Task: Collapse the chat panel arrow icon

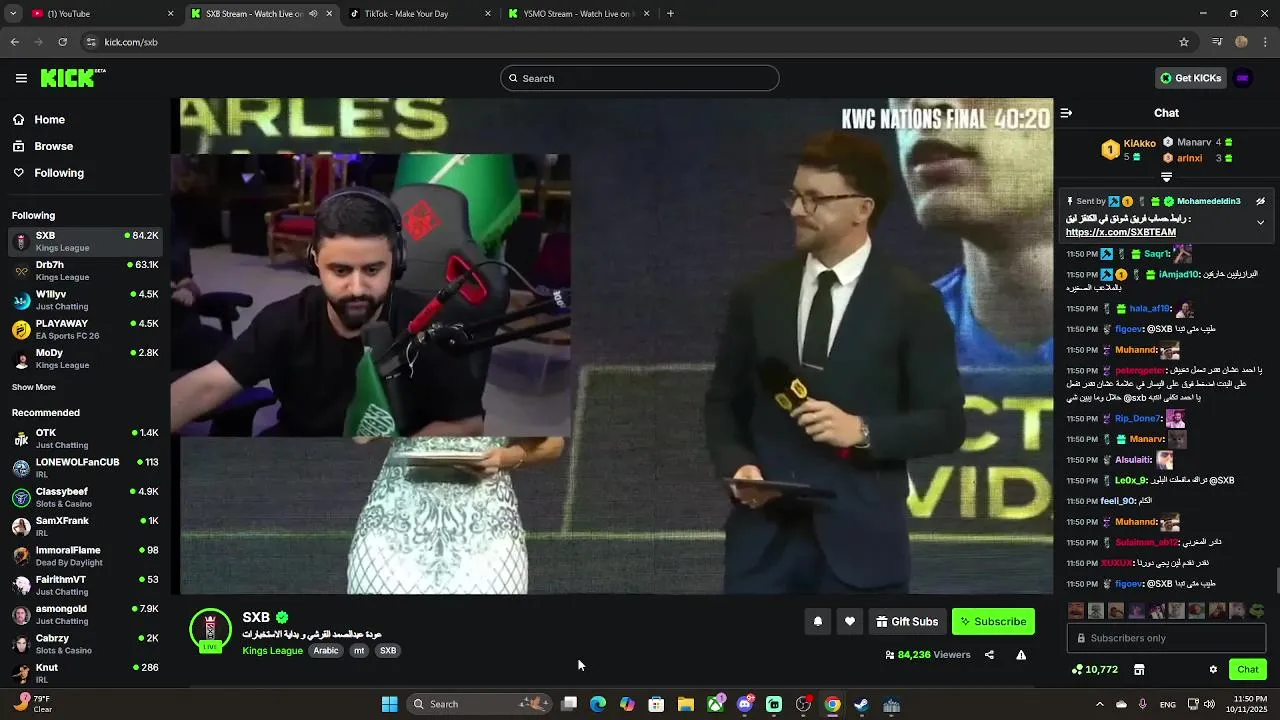Action: click(x=1066, y=113)
